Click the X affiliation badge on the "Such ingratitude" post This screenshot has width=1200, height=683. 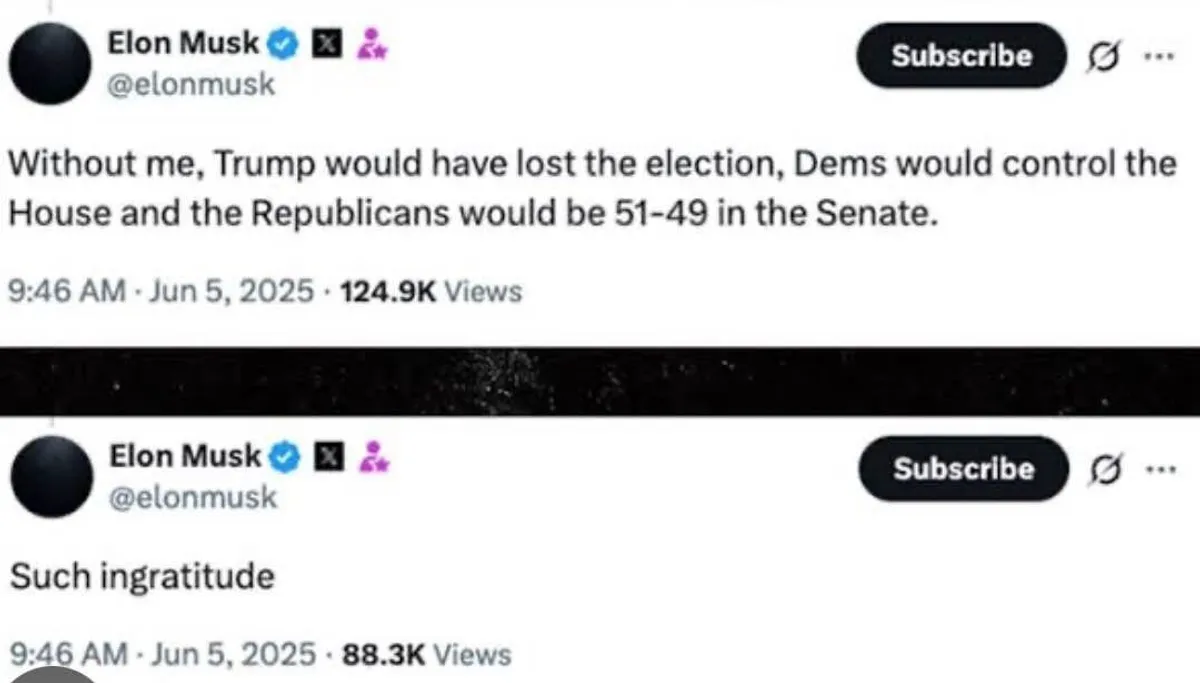point(326,457)
